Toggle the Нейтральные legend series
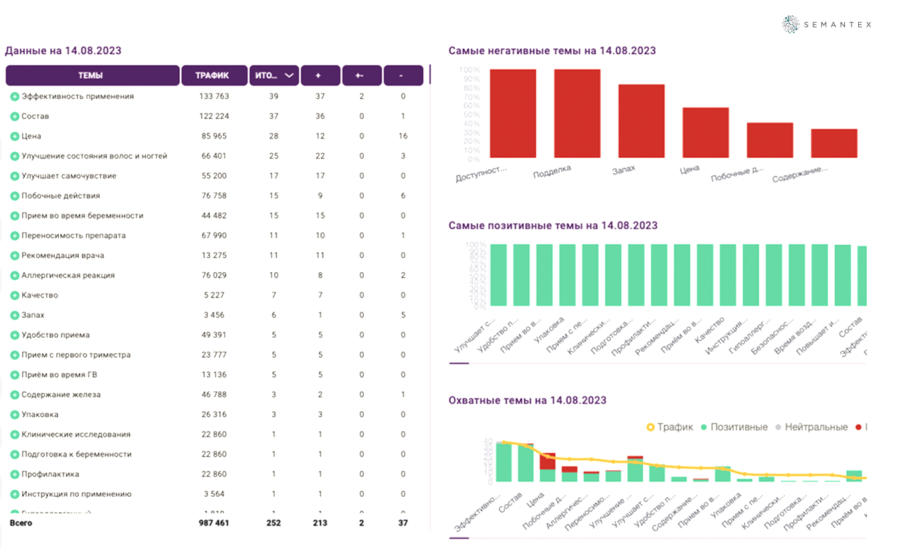 click(811, 427)
